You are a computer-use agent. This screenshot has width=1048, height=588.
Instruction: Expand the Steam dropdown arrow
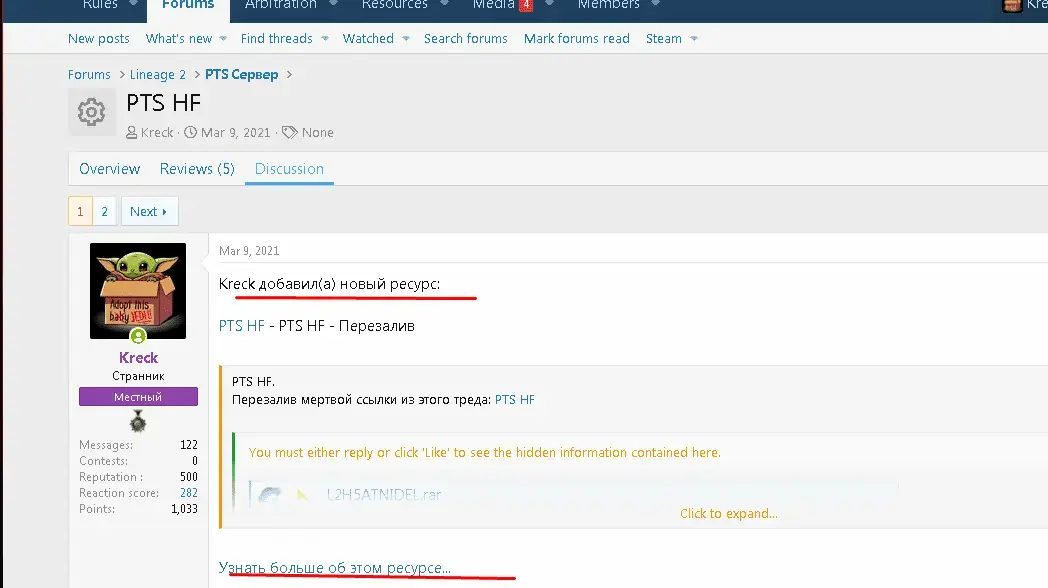click(694, 39)
